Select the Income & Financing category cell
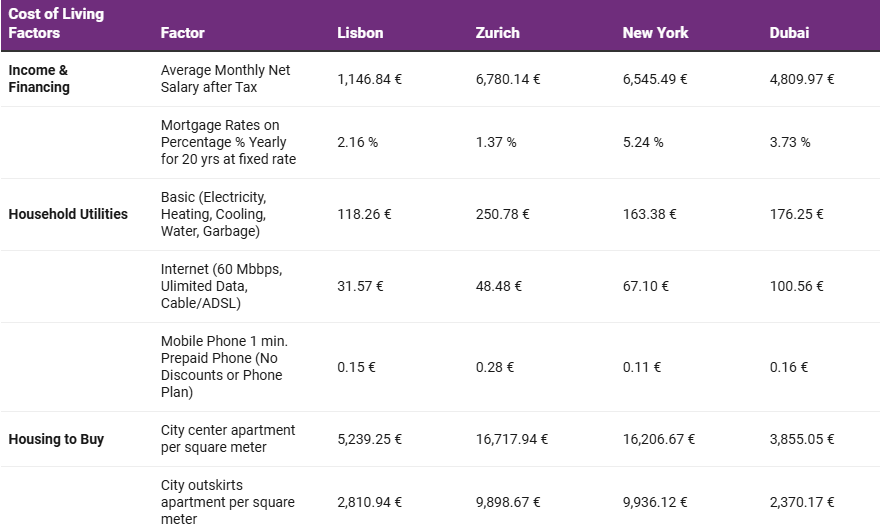Screen dimensions: 880x524 point(39,79)
